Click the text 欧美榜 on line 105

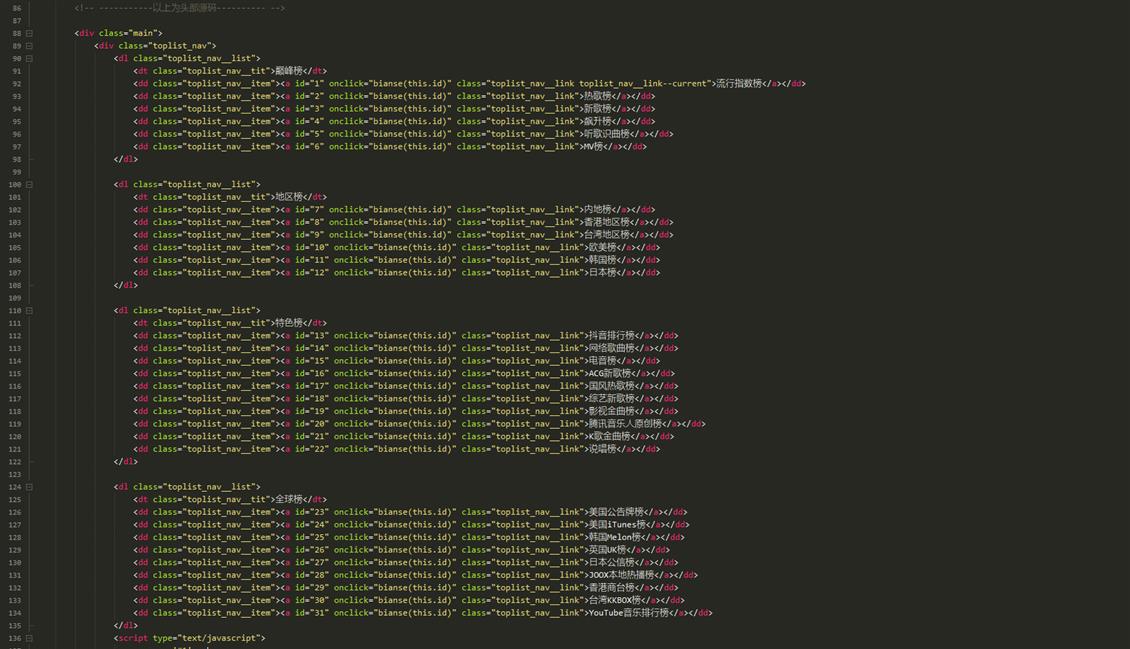[x=602, y=247]
